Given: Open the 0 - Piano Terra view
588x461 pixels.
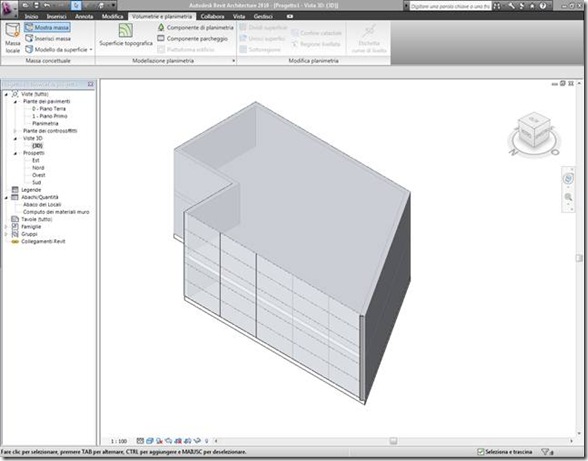Looking at the screenshot, I should [49, 109].
